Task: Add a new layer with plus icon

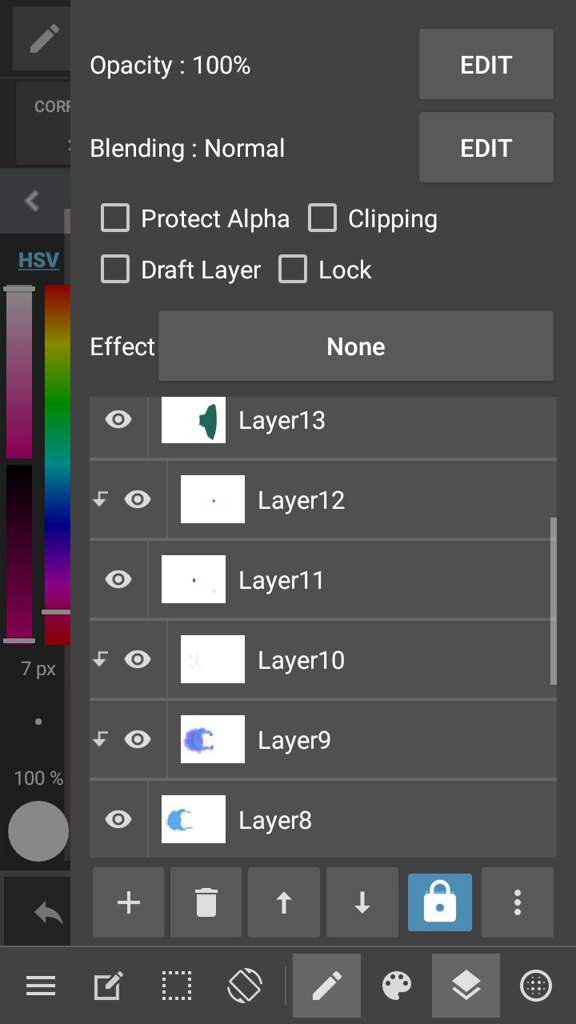Action: point(129,903)
